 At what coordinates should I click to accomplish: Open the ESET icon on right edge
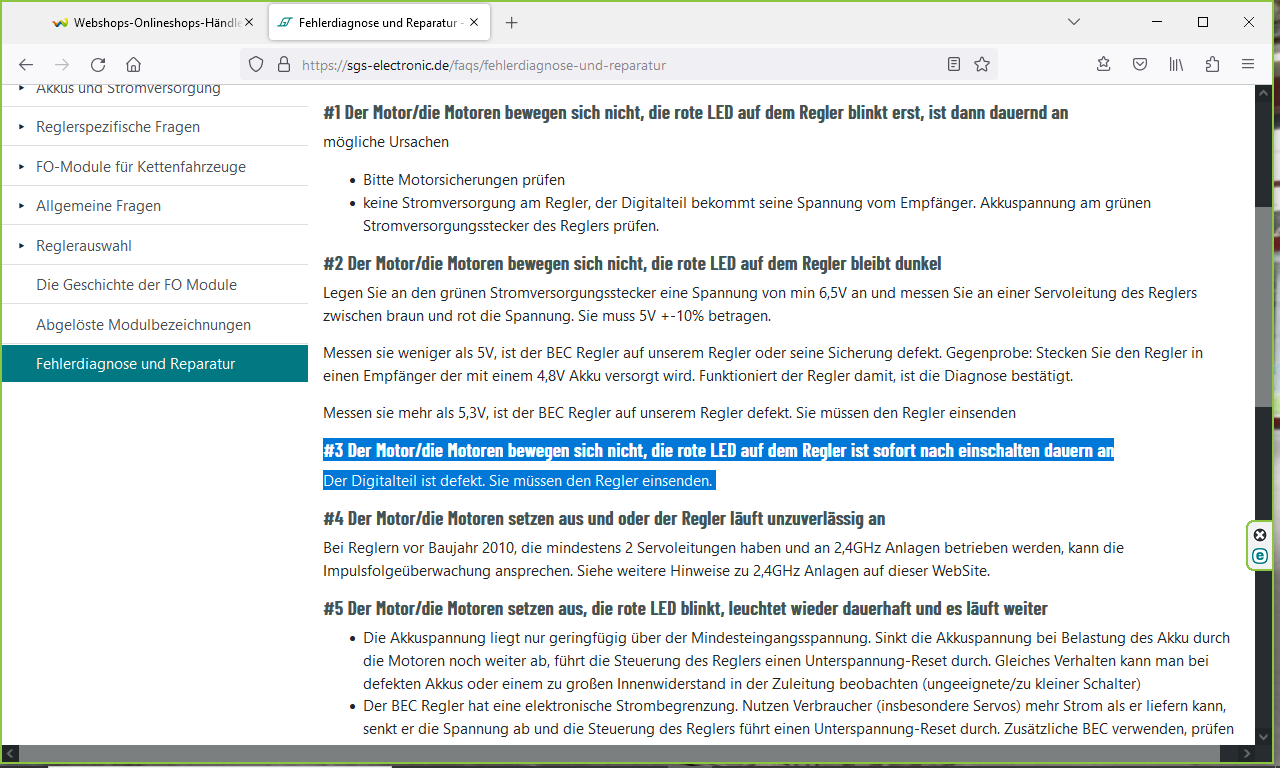[x=1260, y=555]
